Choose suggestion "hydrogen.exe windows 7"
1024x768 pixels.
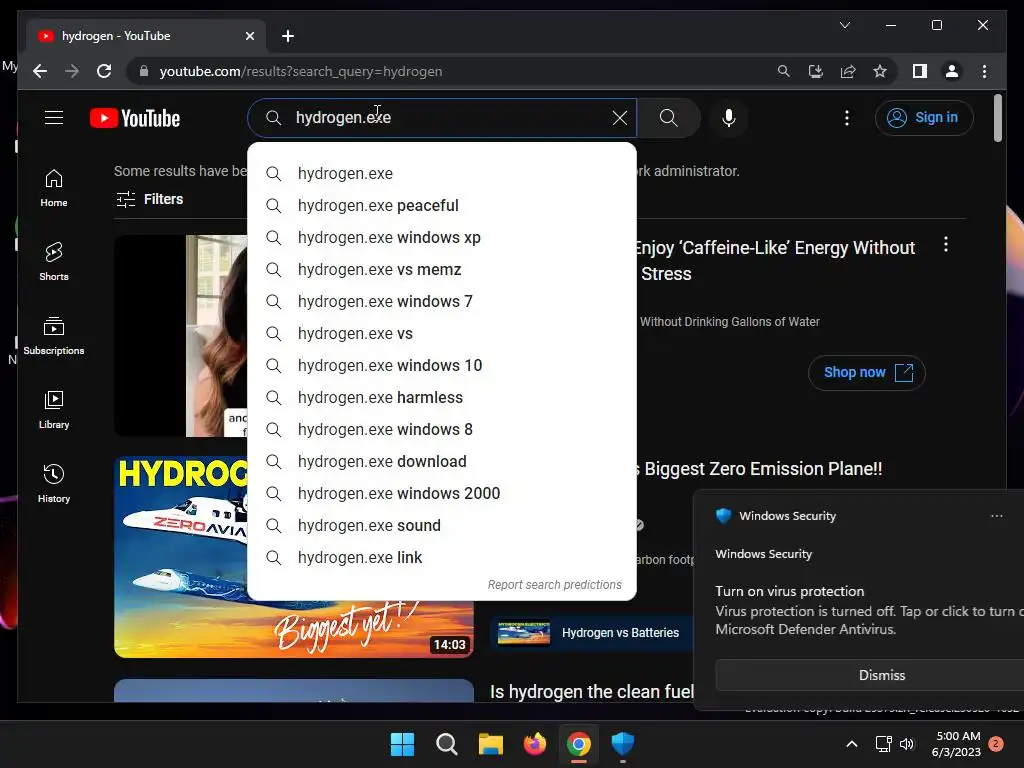click(442, 302)
